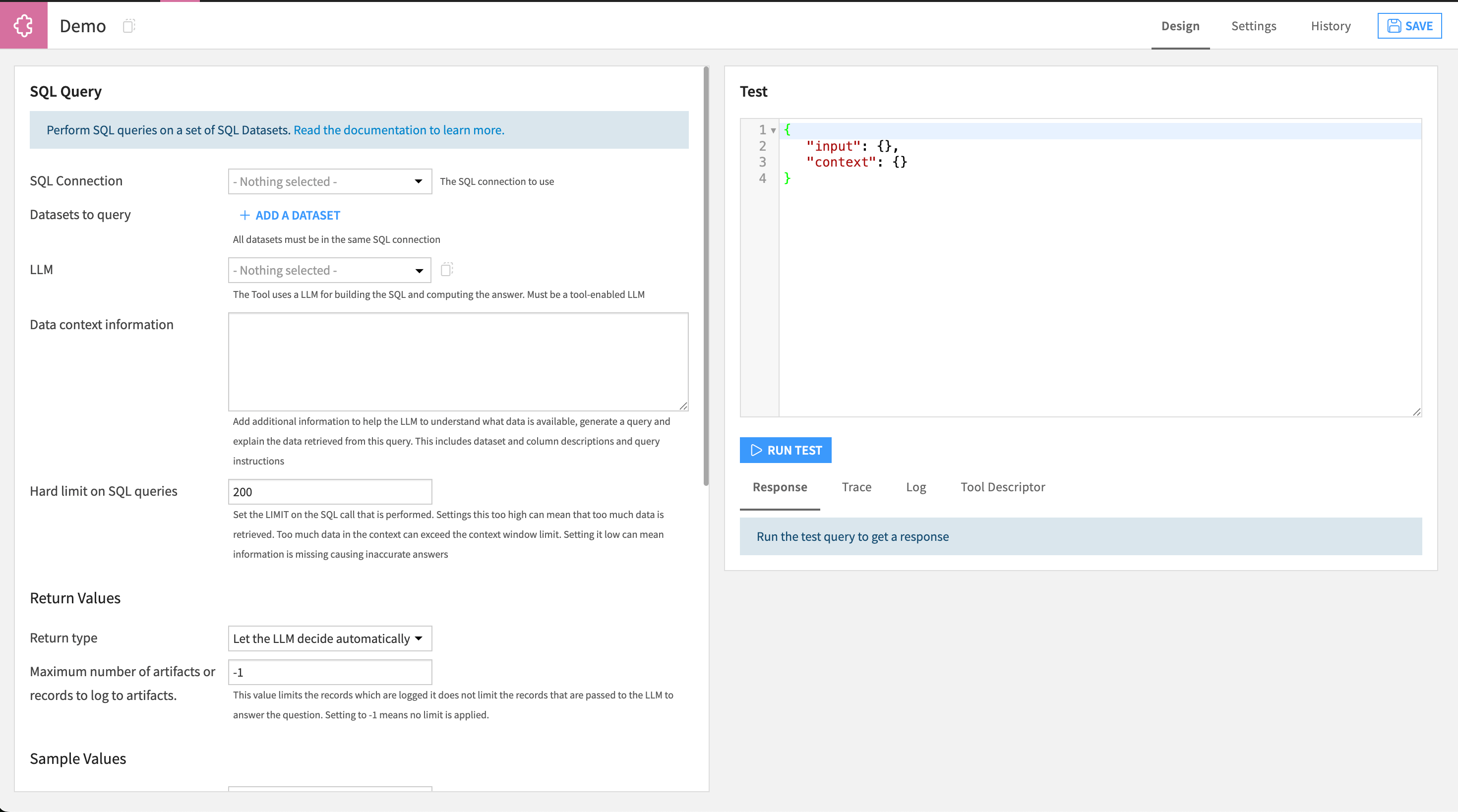This screenshot has height=812, width=1458.
Task: Switch to the Trace tab
Action: click(856, 487)
